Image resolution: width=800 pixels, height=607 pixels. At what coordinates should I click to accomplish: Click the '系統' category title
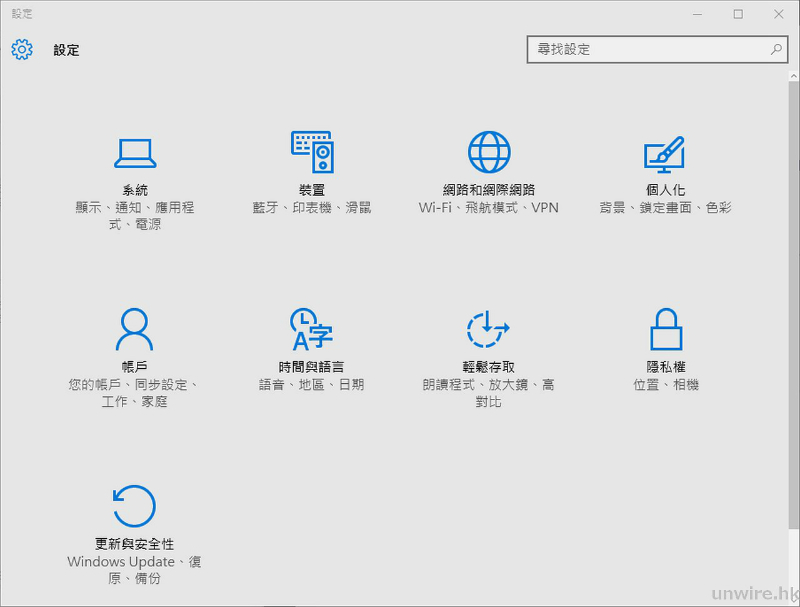coord(135,190)
